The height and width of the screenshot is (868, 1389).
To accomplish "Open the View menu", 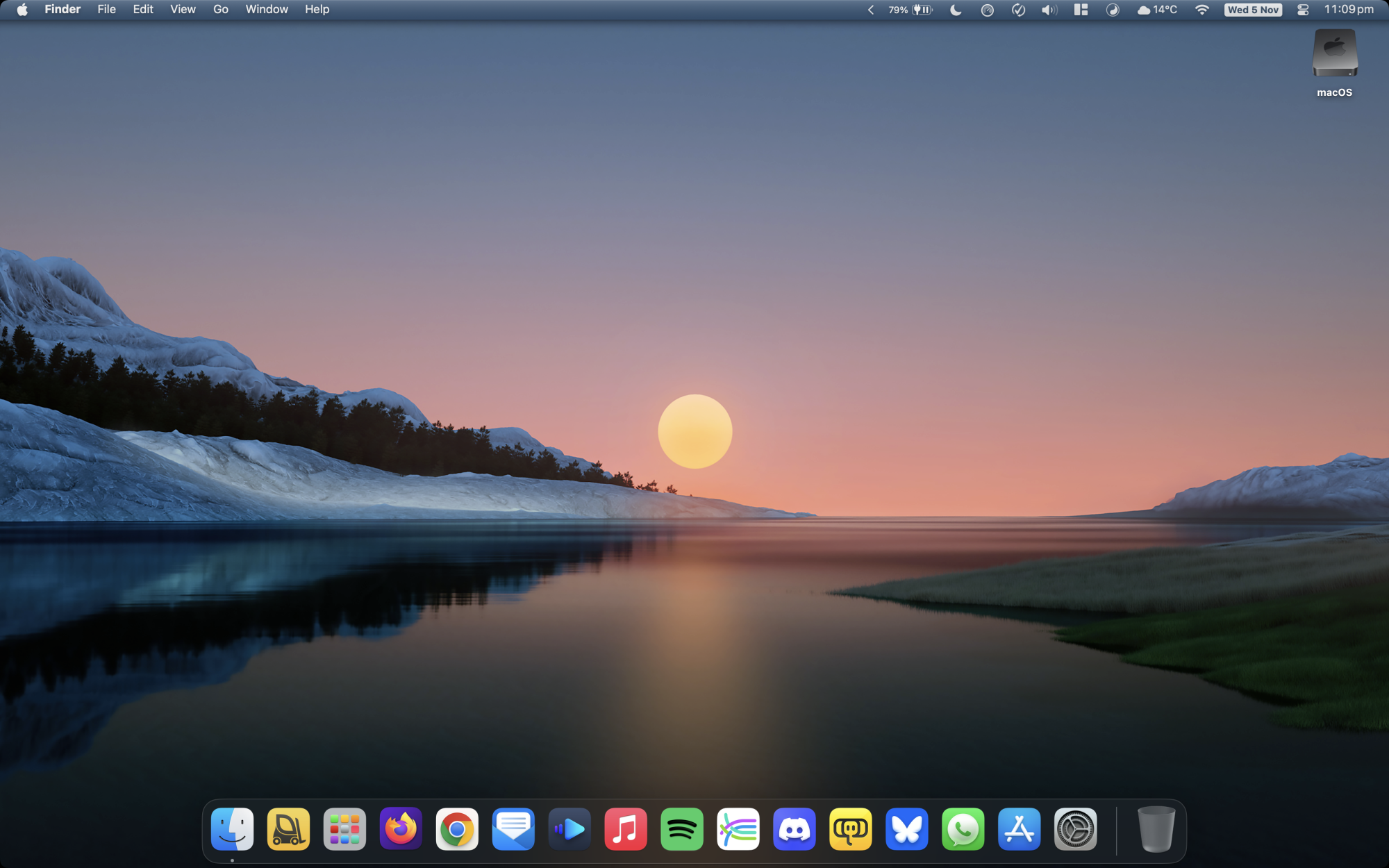I will point(182,9).
